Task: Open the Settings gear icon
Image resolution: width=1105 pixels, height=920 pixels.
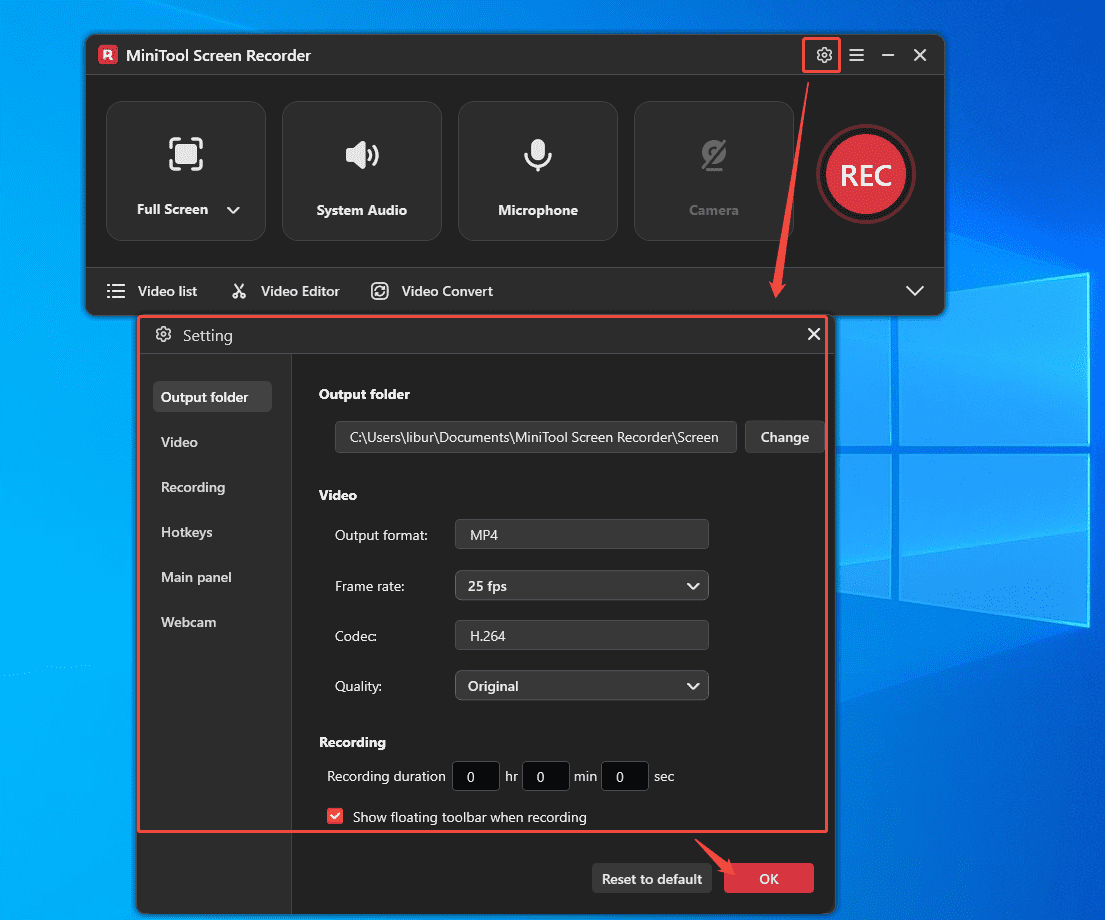Action: (821, 55)
